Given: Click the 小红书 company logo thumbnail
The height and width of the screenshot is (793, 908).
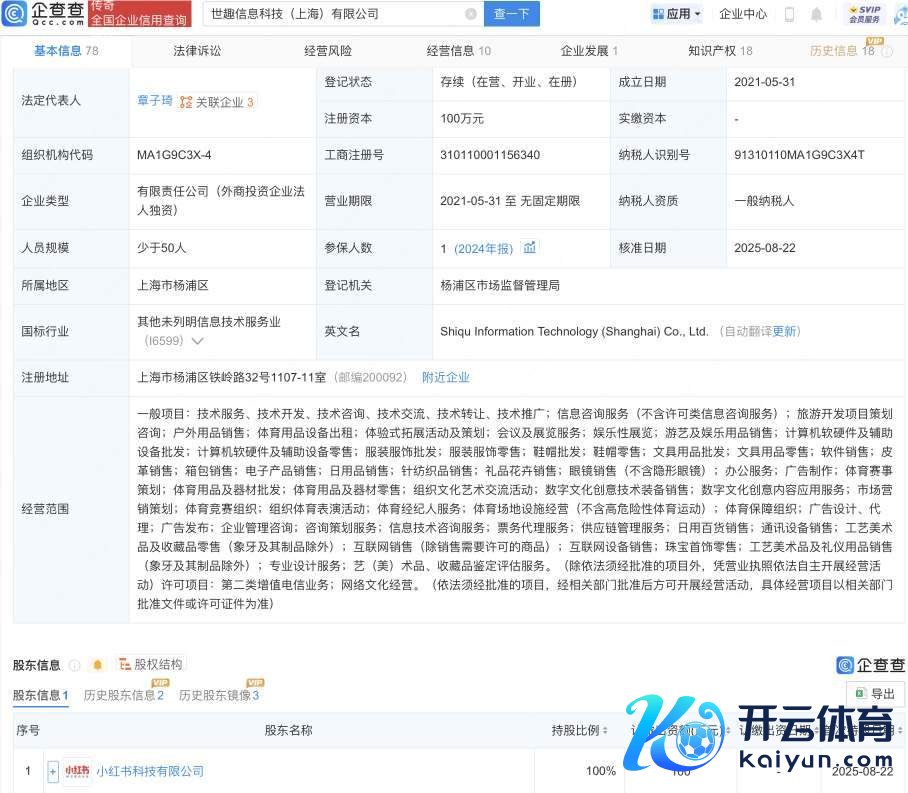Looking at the screenshot, I should (77, 771).
